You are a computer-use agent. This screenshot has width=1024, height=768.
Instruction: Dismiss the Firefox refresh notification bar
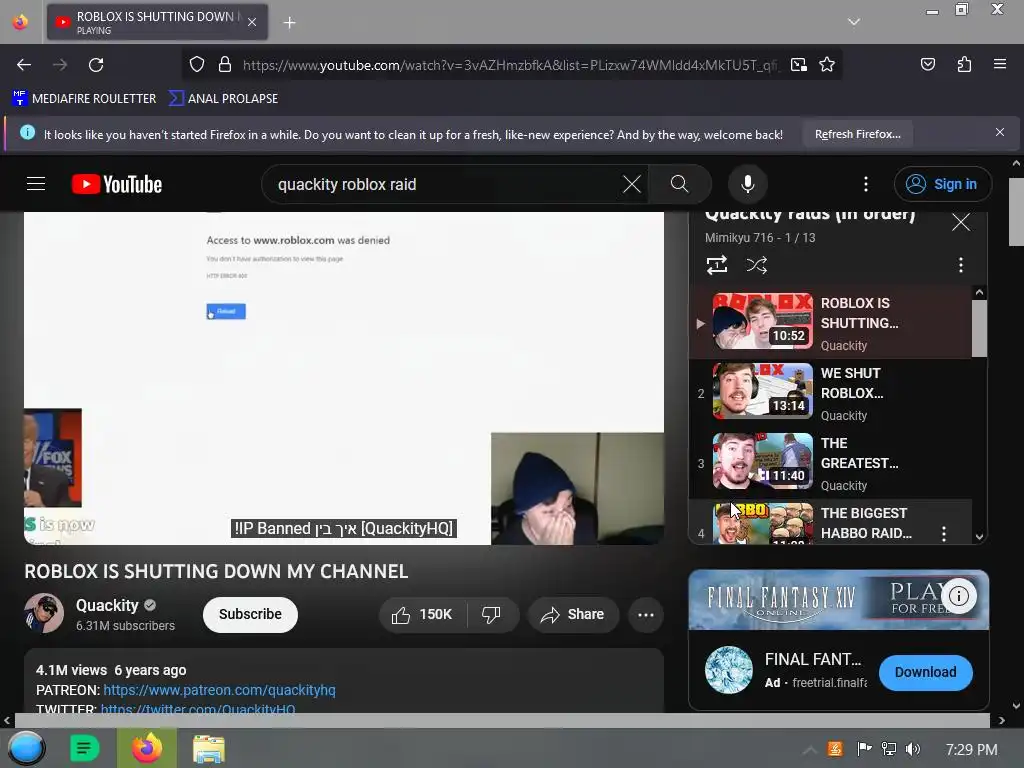pyautogui.click(x=1000, y=133)
